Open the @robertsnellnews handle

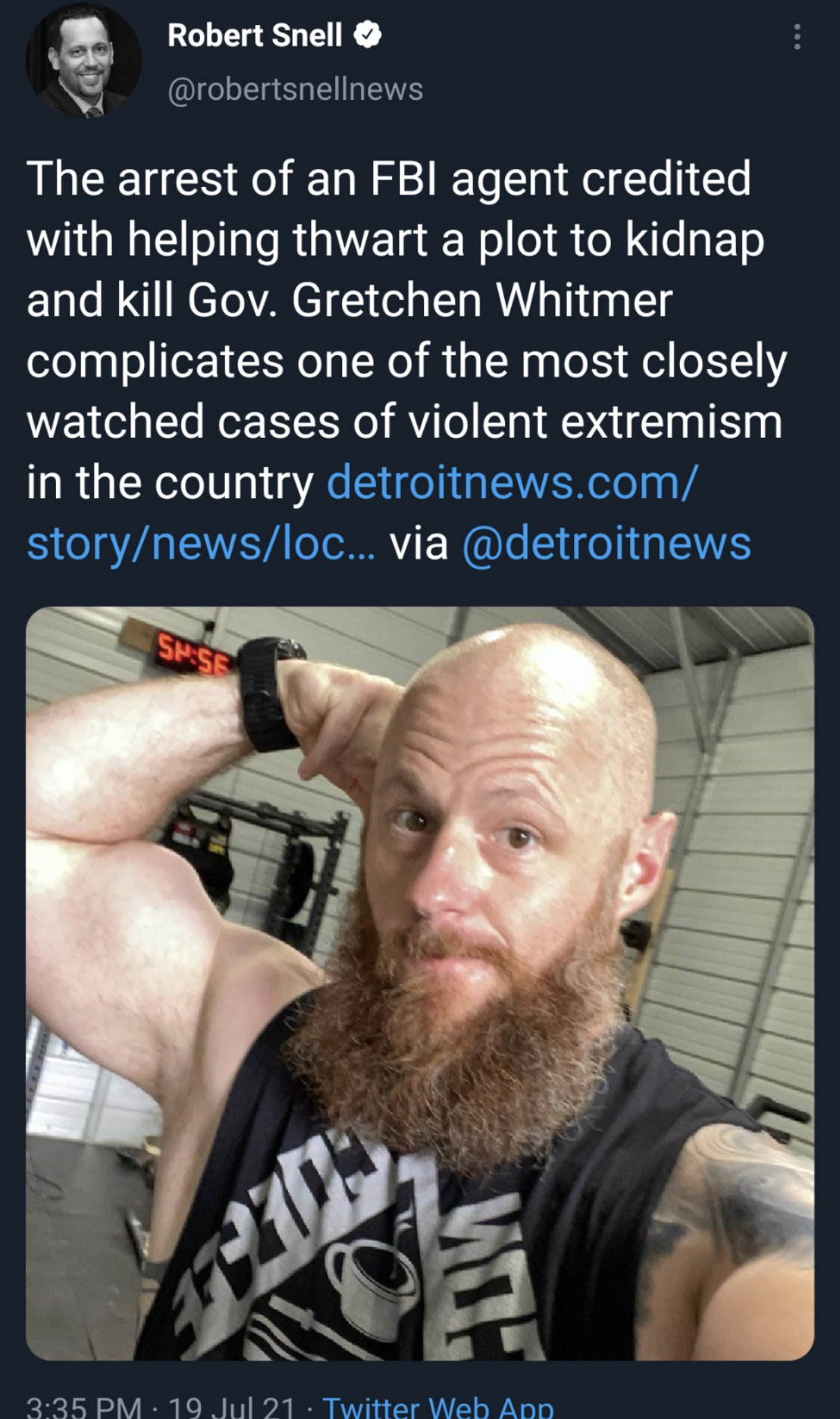295,89
